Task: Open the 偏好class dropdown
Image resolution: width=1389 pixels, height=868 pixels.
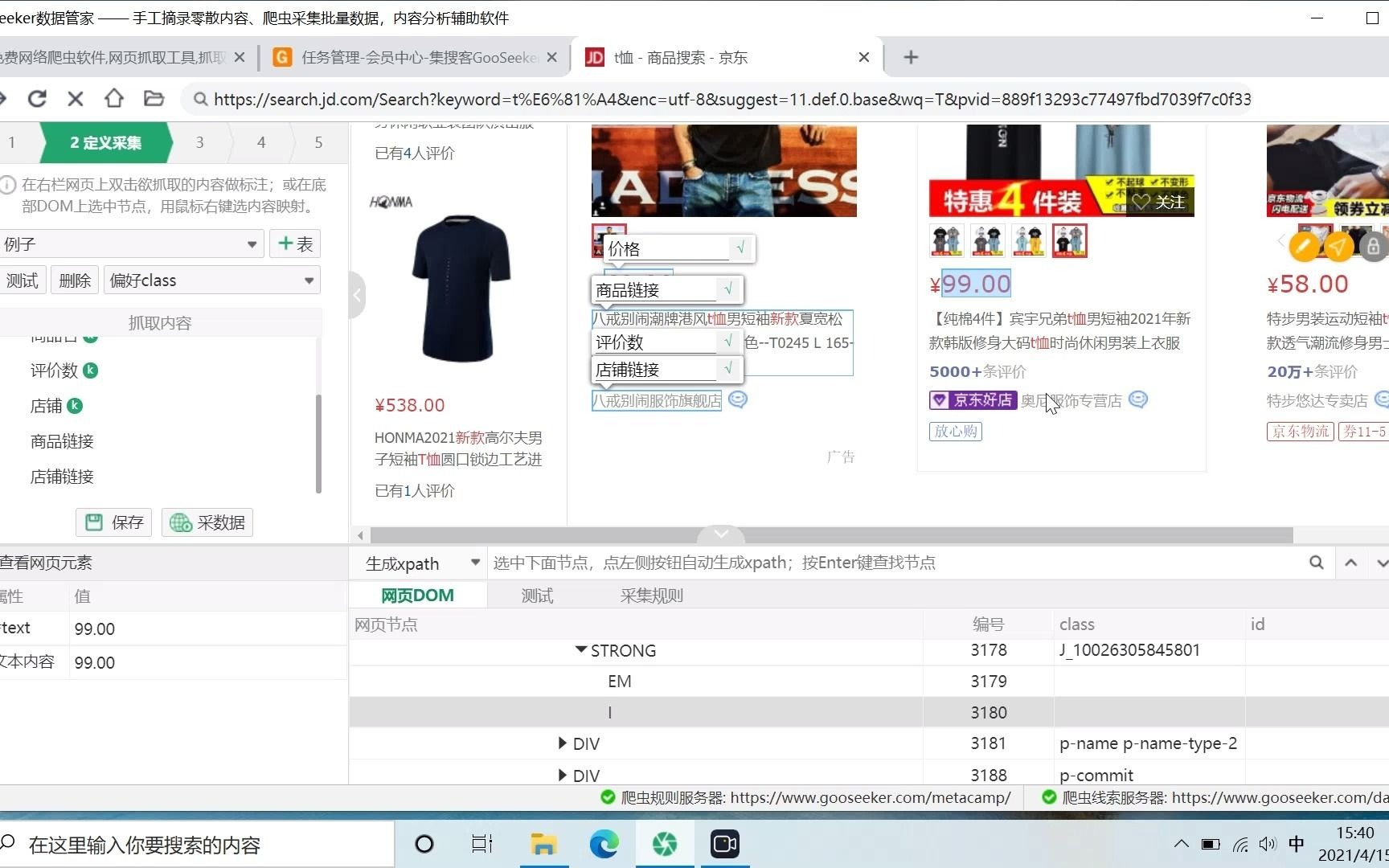Action: (212, 280)
